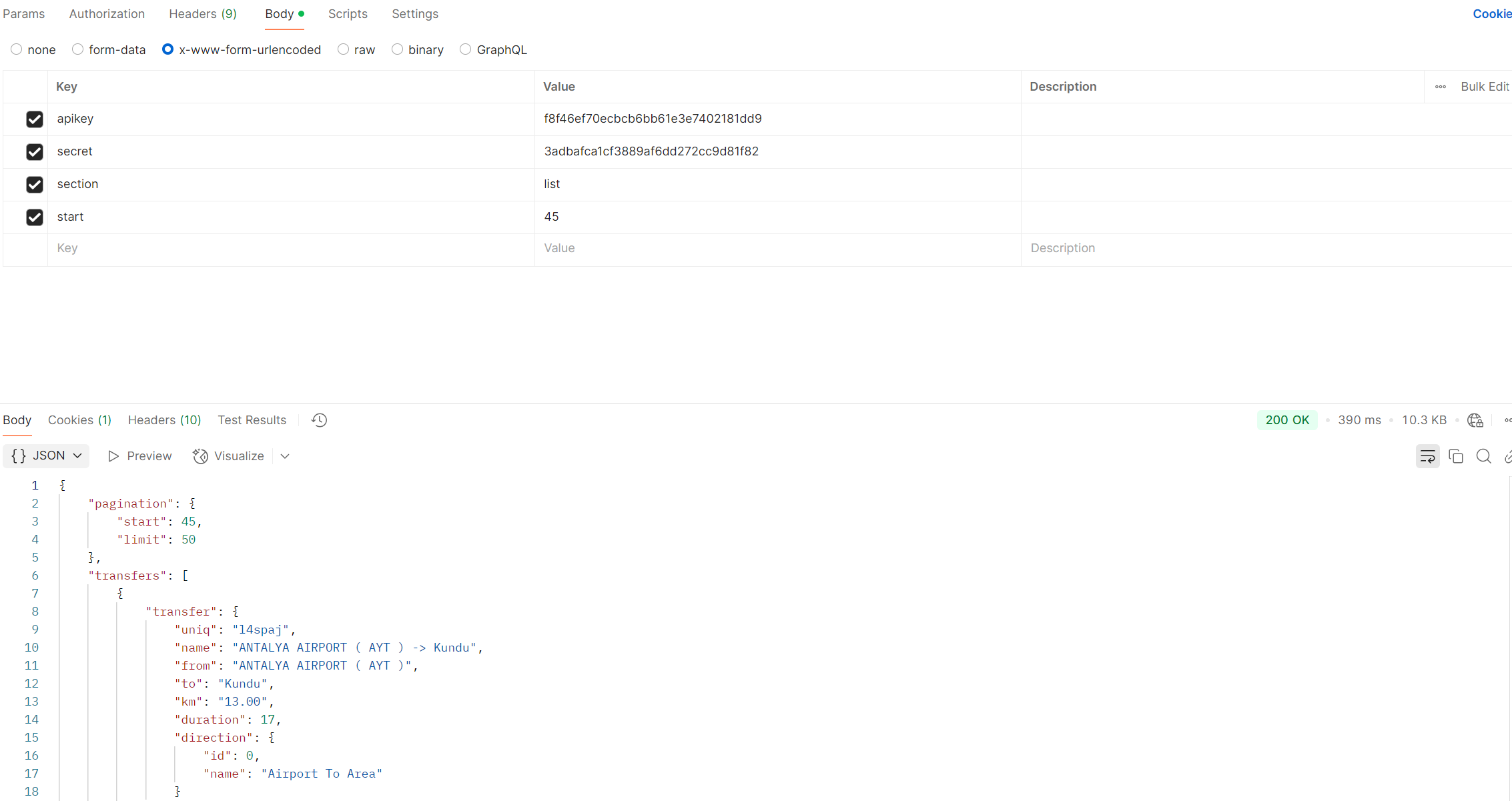Screen dimensions: 1512x801
Task: Click the Bulk Edit link
Action: pos(1484,87)
